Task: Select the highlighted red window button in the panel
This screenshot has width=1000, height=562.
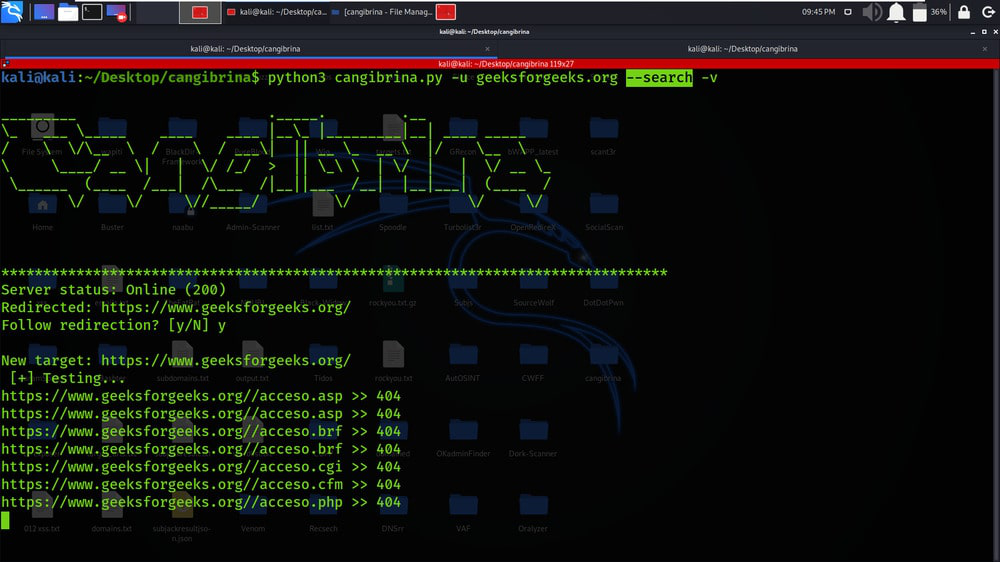Action: click(x=200, y=12)
